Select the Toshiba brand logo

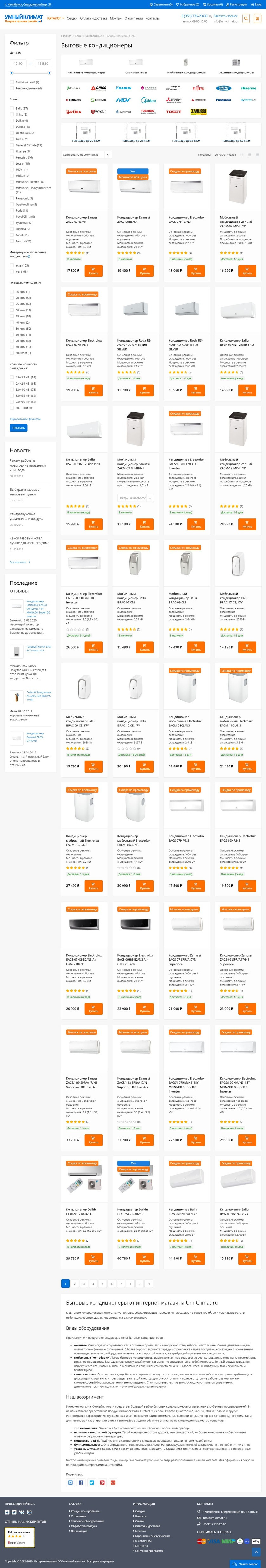pos(148,112)
